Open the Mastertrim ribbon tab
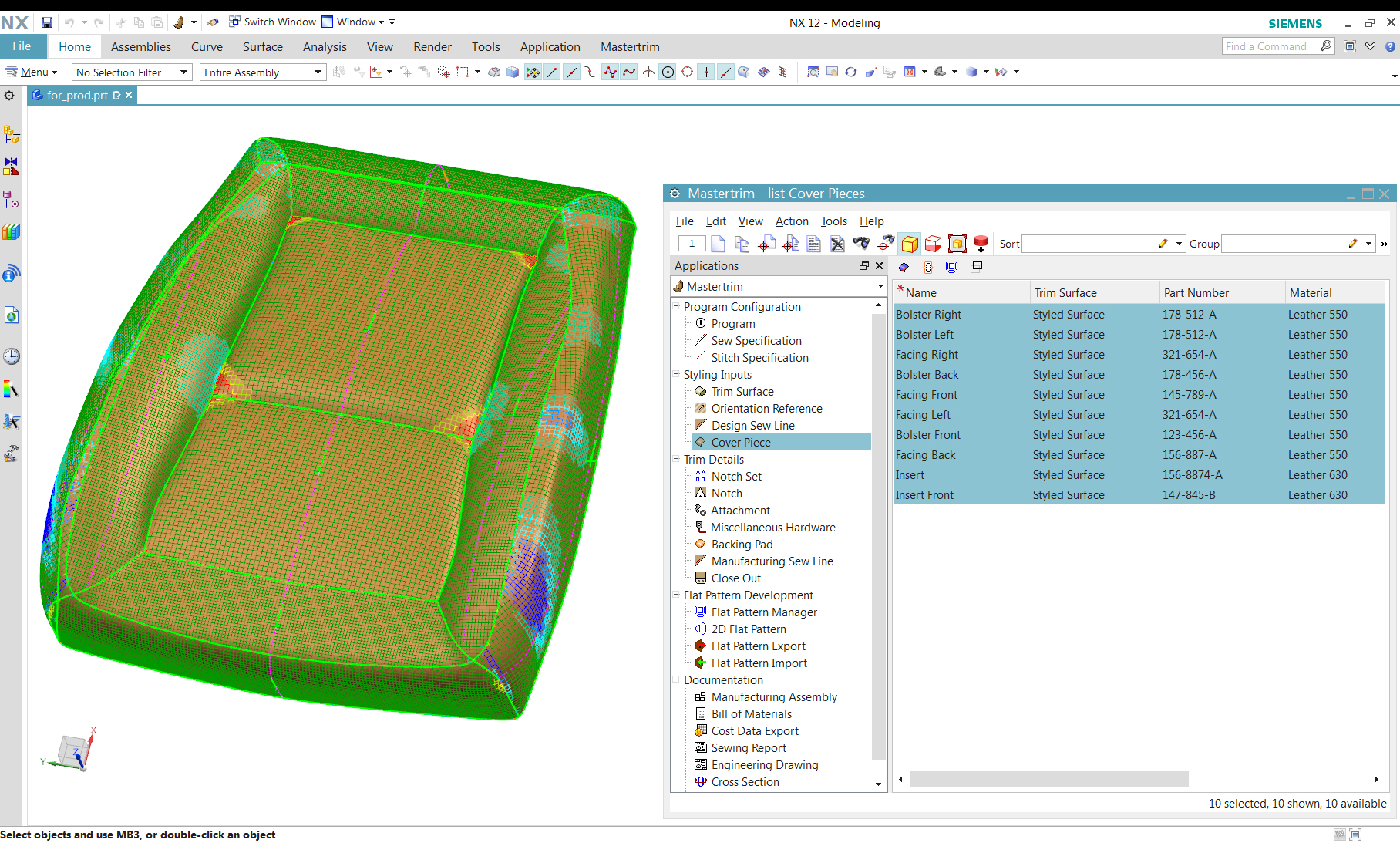1400x843 pixels. tap(630, 46)
